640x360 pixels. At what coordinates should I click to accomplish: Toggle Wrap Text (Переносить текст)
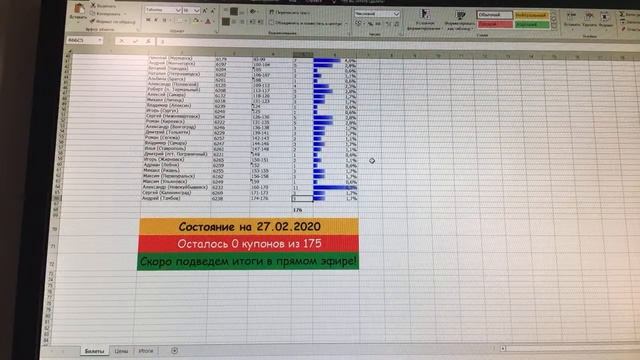coord(289,12)
